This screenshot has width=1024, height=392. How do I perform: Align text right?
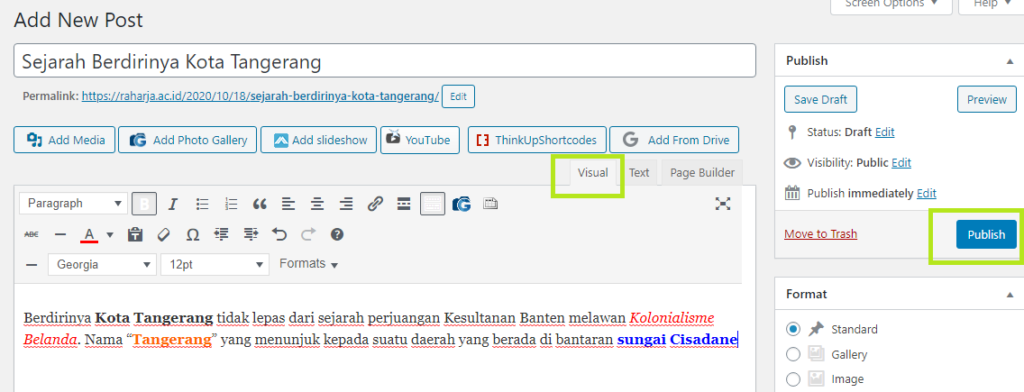tap(346, 204)
